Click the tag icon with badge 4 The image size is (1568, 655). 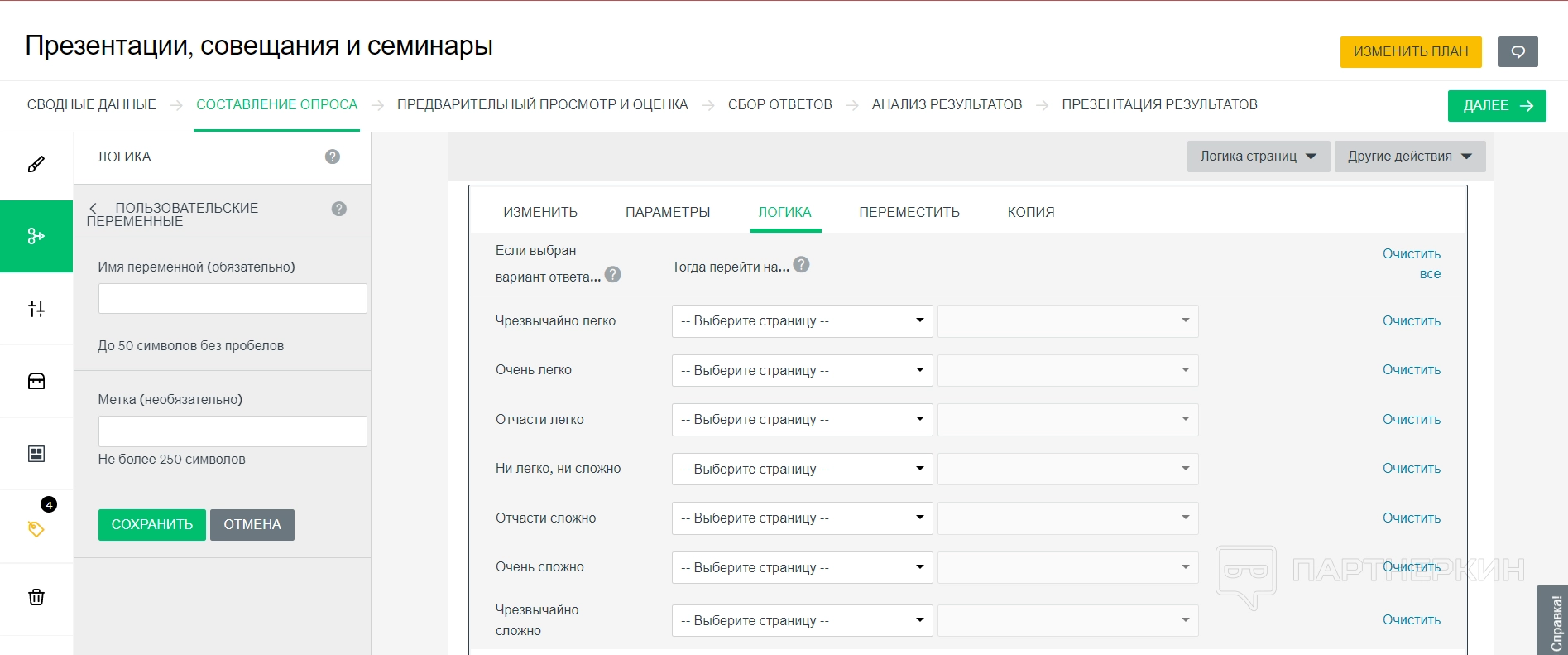[36, 528]
